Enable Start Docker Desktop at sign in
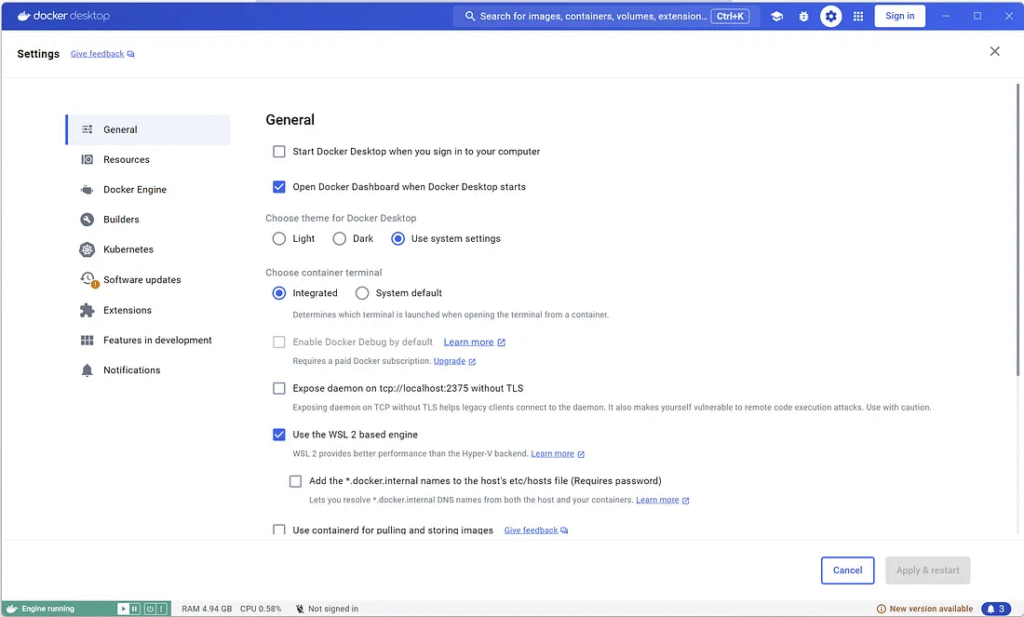Screen dimensions: 1024x617 point(279,151)
